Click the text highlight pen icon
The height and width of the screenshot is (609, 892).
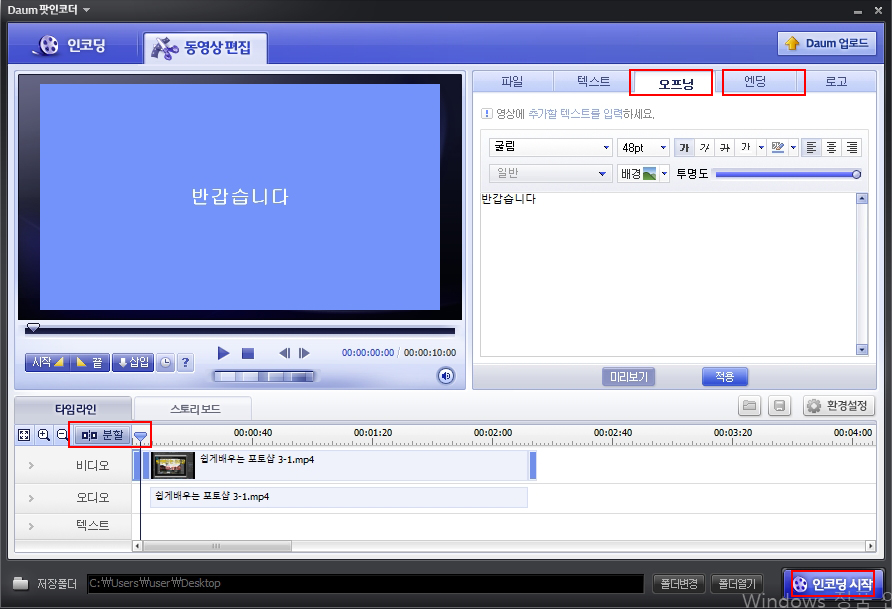(778, 147)
